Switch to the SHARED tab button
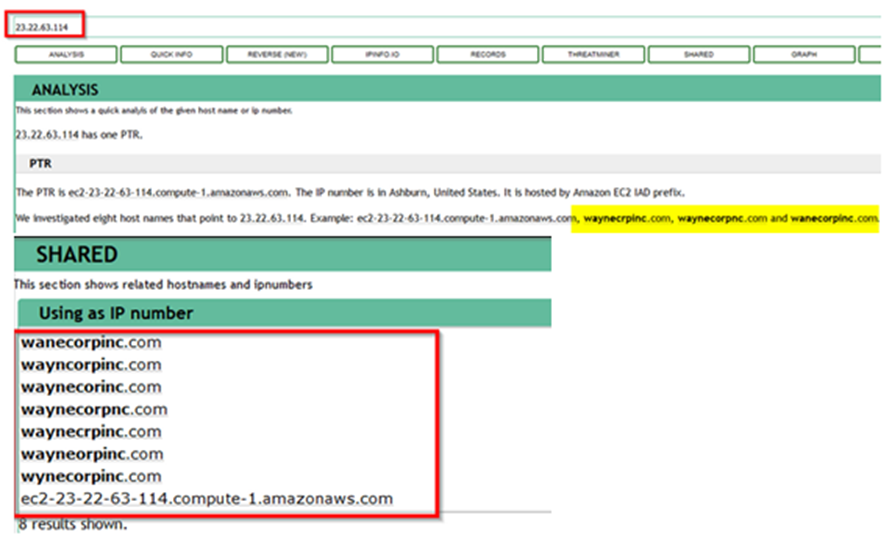892x552 pixels. [x=699, y=55]
